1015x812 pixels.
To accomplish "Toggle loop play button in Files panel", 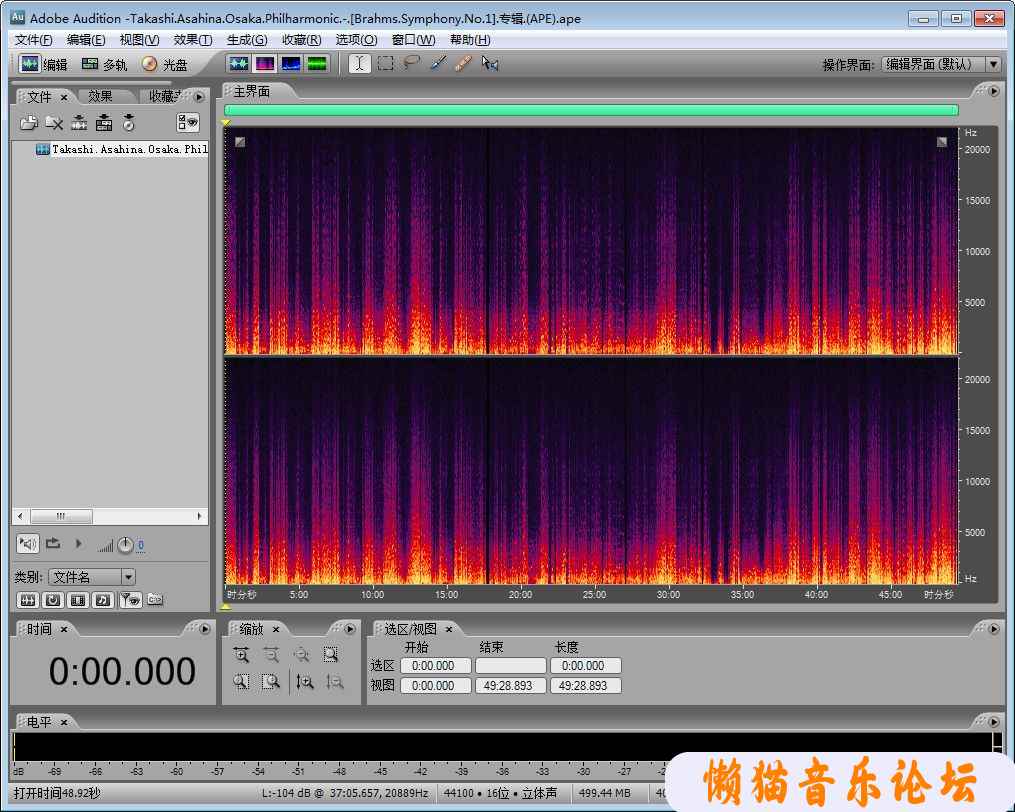I will [53, 544].
